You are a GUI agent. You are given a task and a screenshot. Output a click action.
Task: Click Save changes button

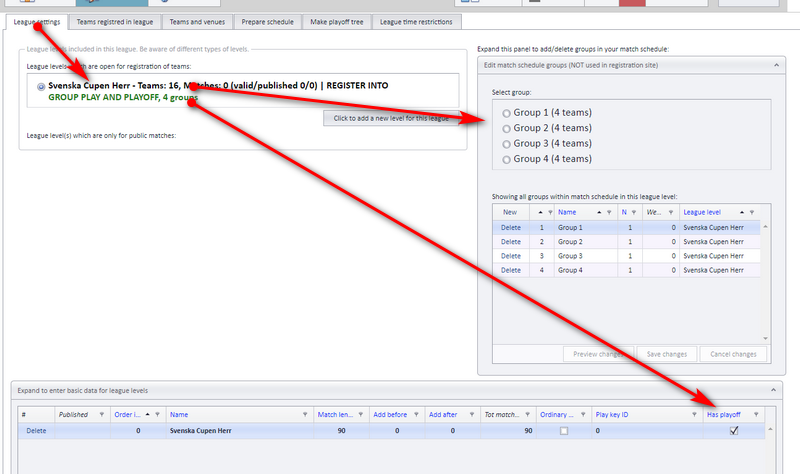pos(667,354)
